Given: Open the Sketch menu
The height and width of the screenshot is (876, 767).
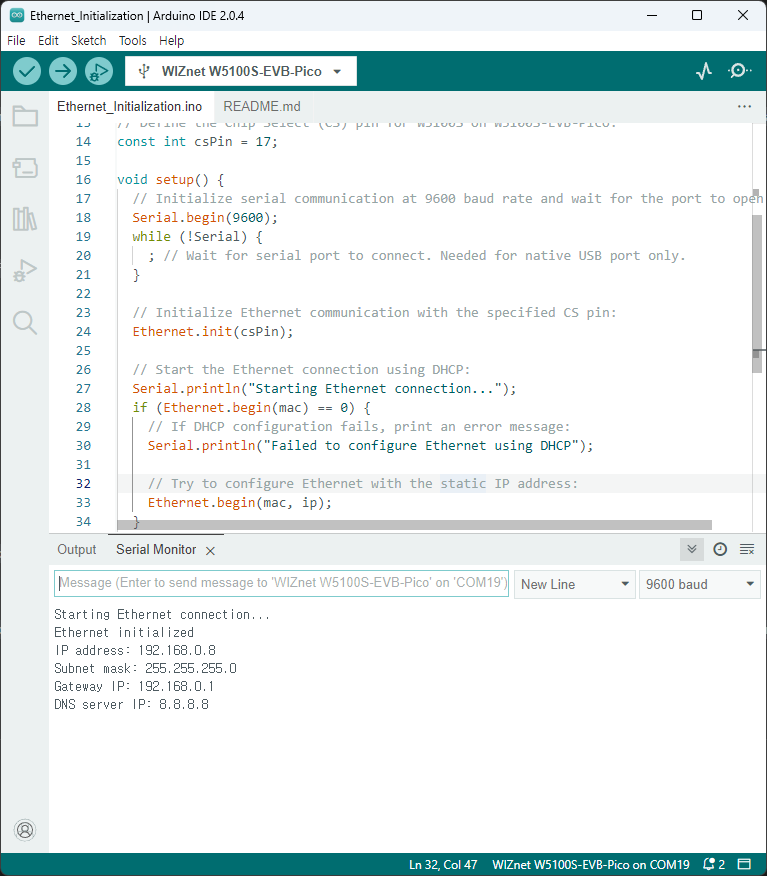Looking at the screenshot, I should tap(88, 40).
